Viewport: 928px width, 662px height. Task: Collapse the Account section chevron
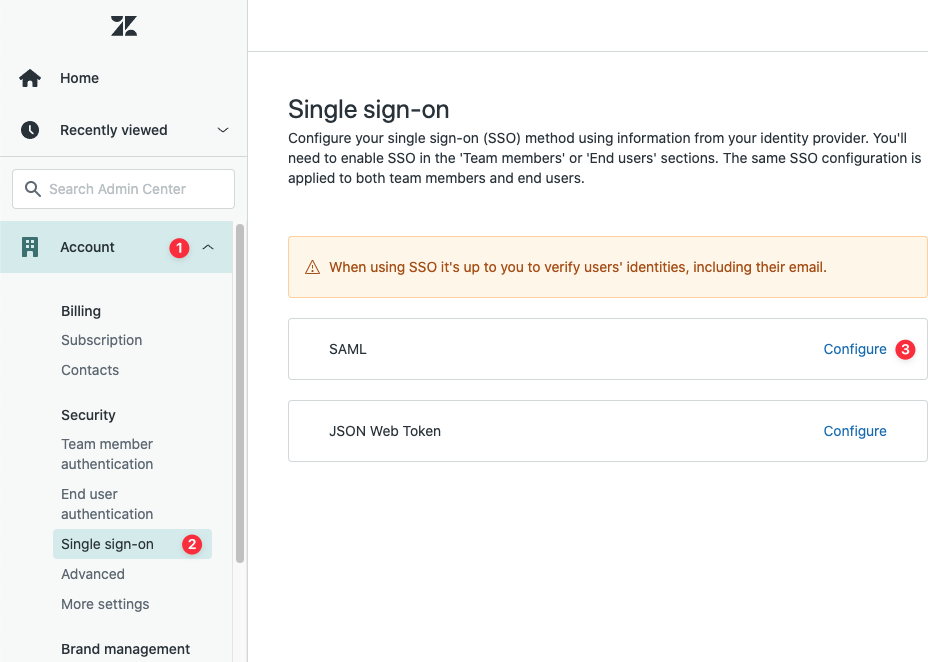pos(208,246)
